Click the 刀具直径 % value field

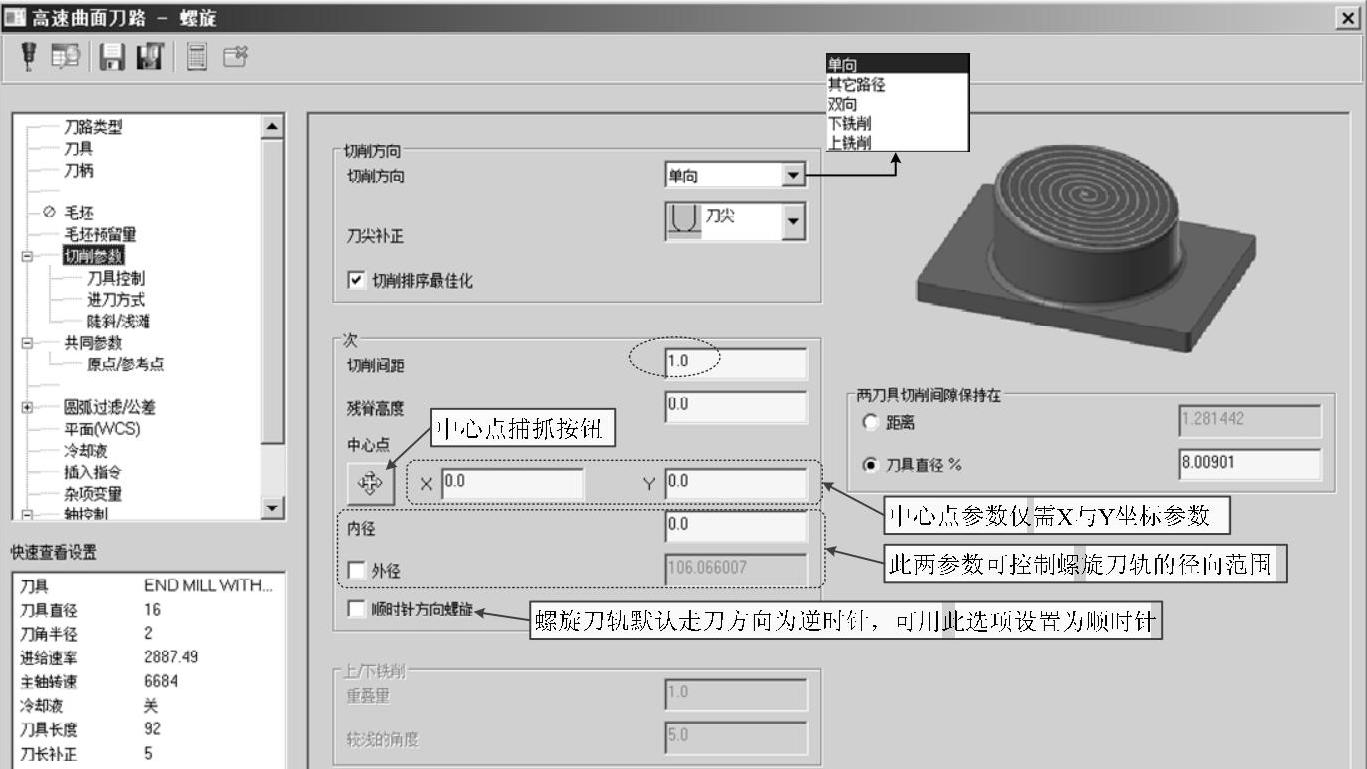tap(1250, 464)
